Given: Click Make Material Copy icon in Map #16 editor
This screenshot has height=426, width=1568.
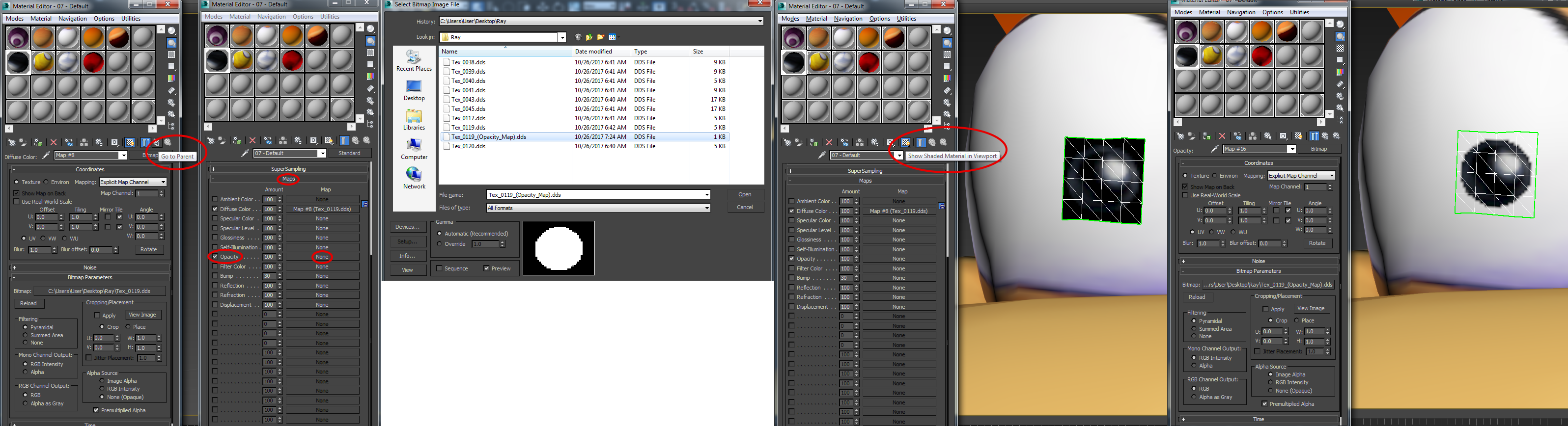Looking at the screenshot, I should coord(1238,136).
